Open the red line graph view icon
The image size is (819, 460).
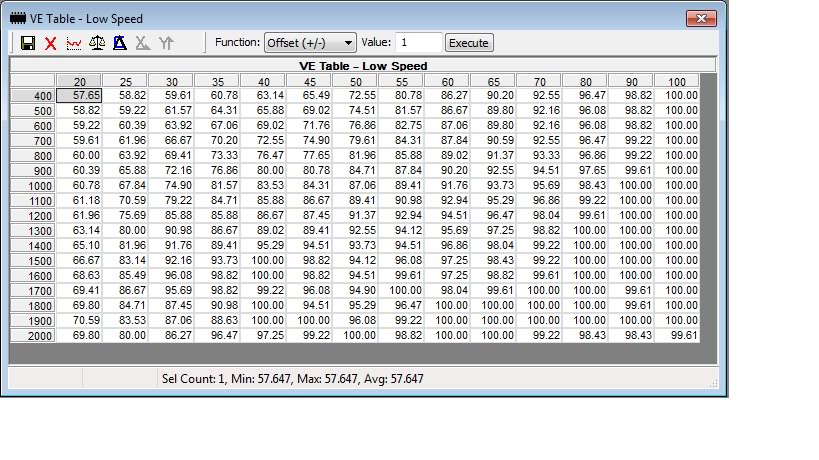pyautogui.click(x=74, y=43)
